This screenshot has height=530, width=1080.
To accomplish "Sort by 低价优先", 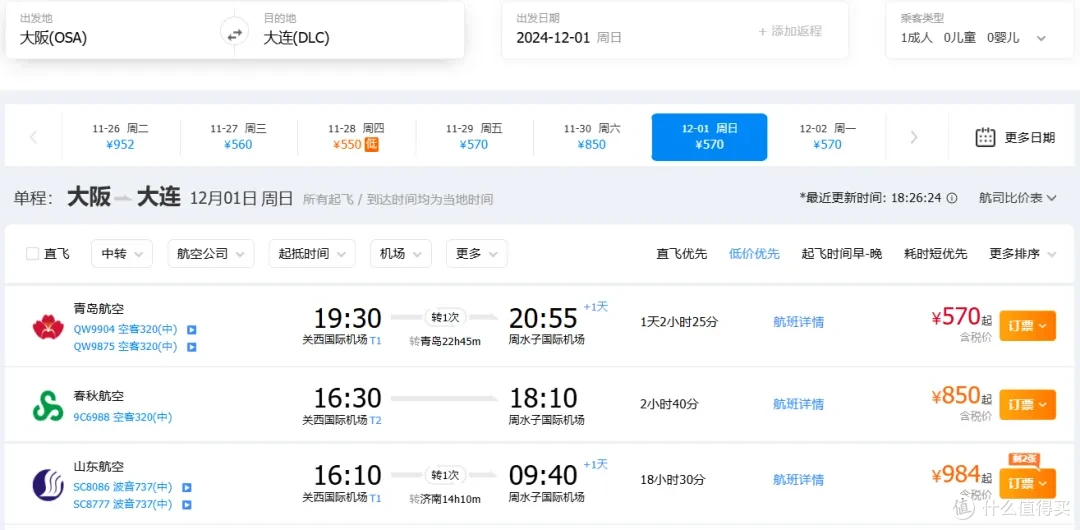I will tap(754, 254).
